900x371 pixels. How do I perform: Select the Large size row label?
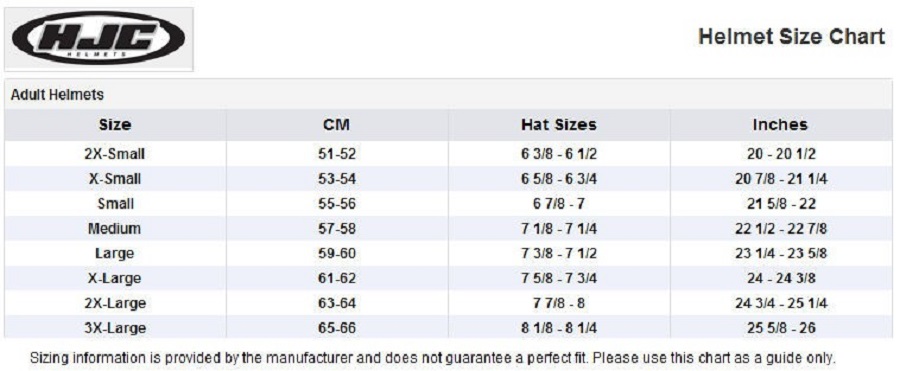click(x=115, y=253)
